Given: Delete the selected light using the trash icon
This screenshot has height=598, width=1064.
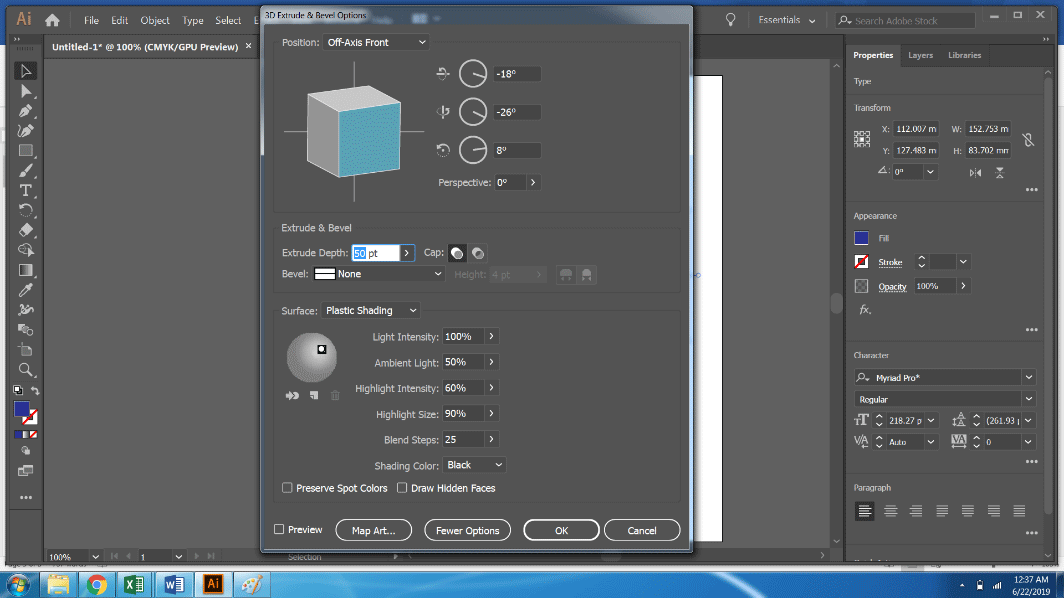Looking at the screenshot, I should click(x=335, y=395).
